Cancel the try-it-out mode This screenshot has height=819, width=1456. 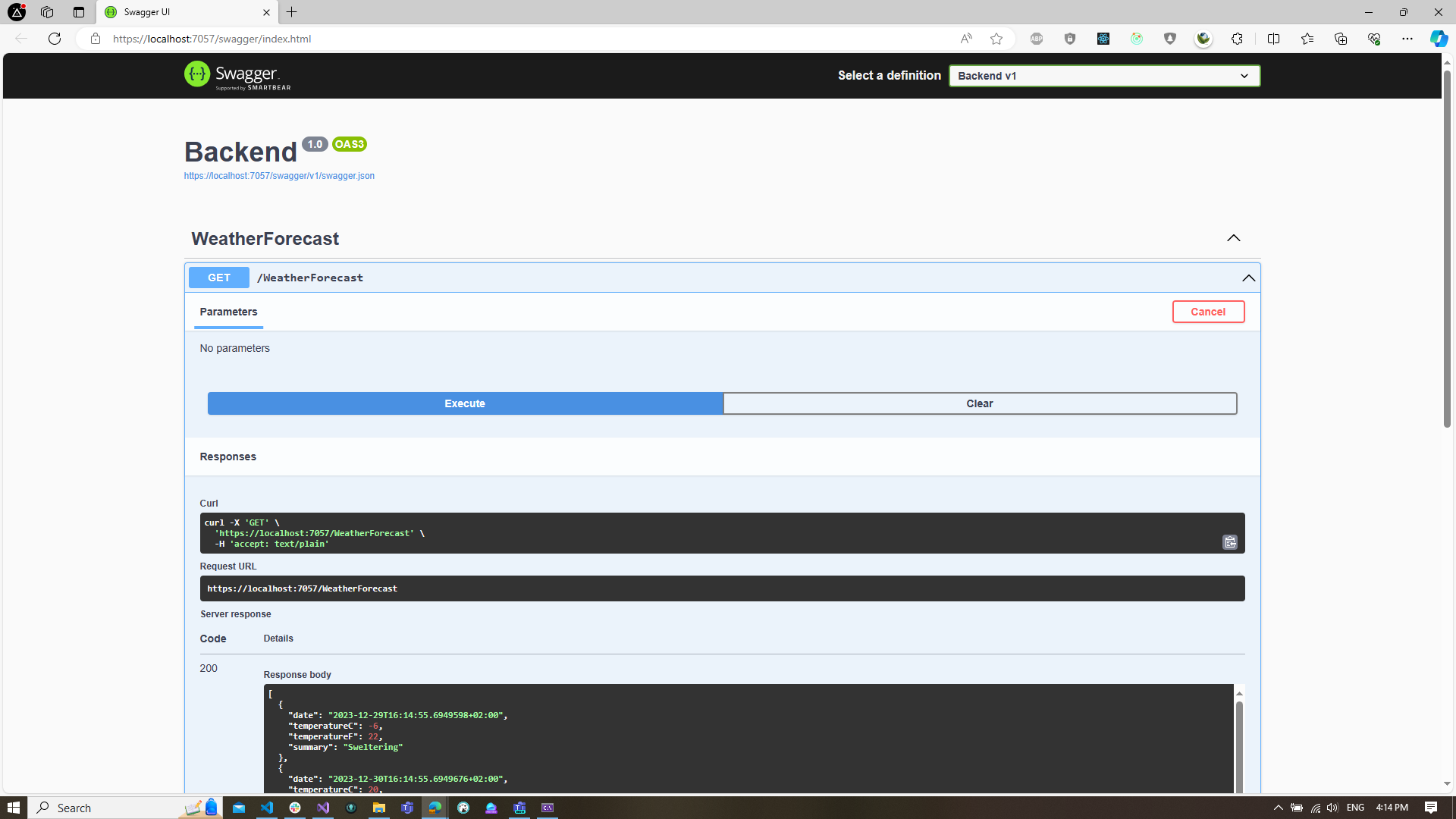coord(1207,312)
